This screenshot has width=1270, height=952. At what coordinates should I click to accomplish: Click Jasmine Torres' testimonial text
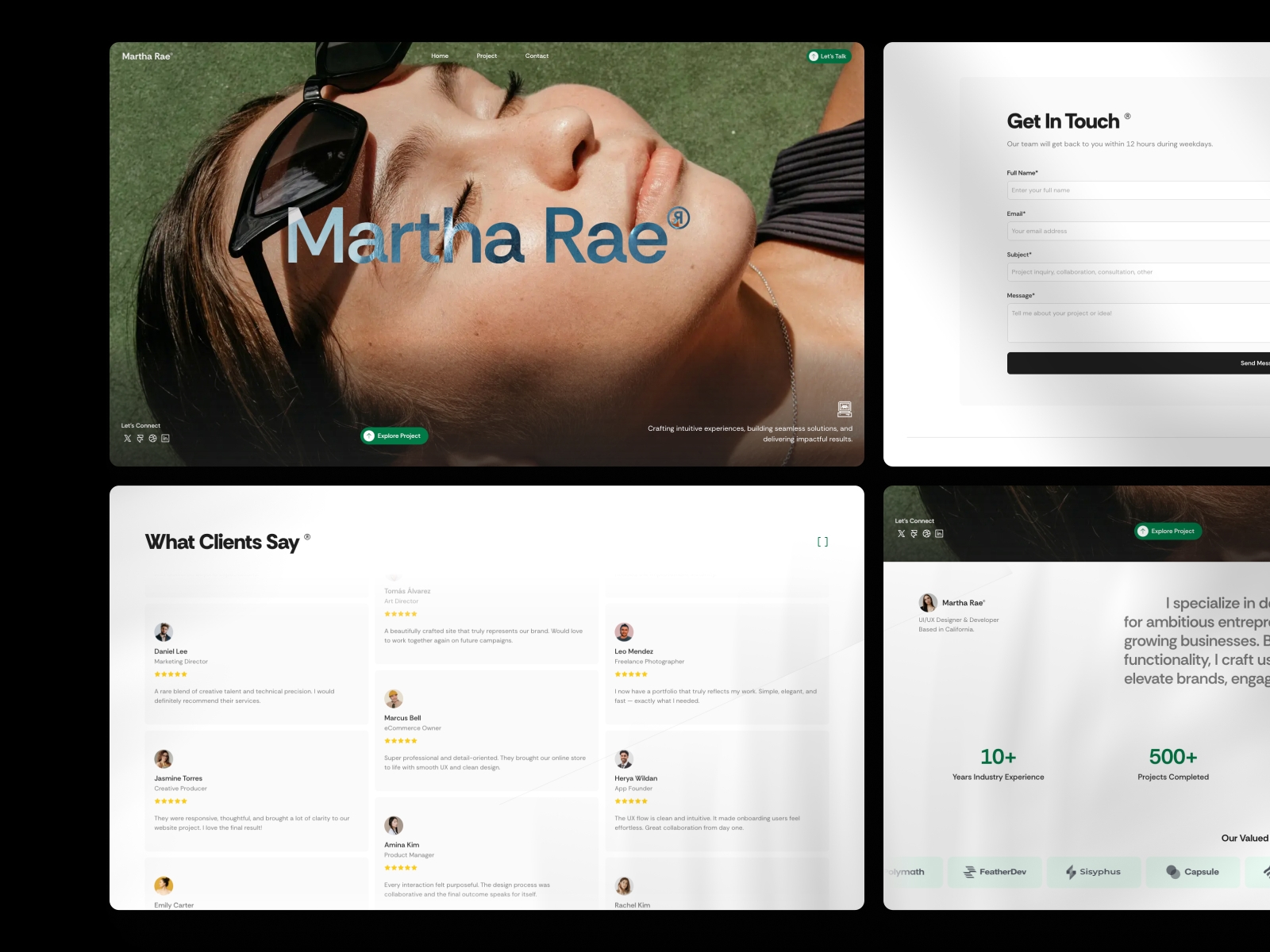click(252, 823)
